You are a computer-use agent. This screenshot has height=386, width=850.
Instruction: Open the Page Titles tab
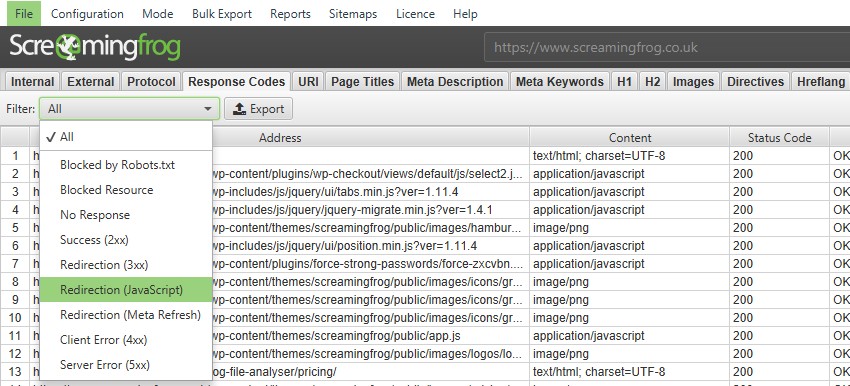(x=363, y=82)
